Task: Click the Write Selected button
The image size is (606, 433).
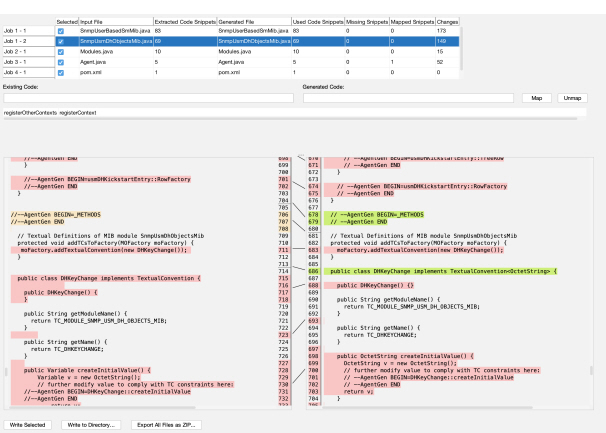Action: [x=28, y=425]
